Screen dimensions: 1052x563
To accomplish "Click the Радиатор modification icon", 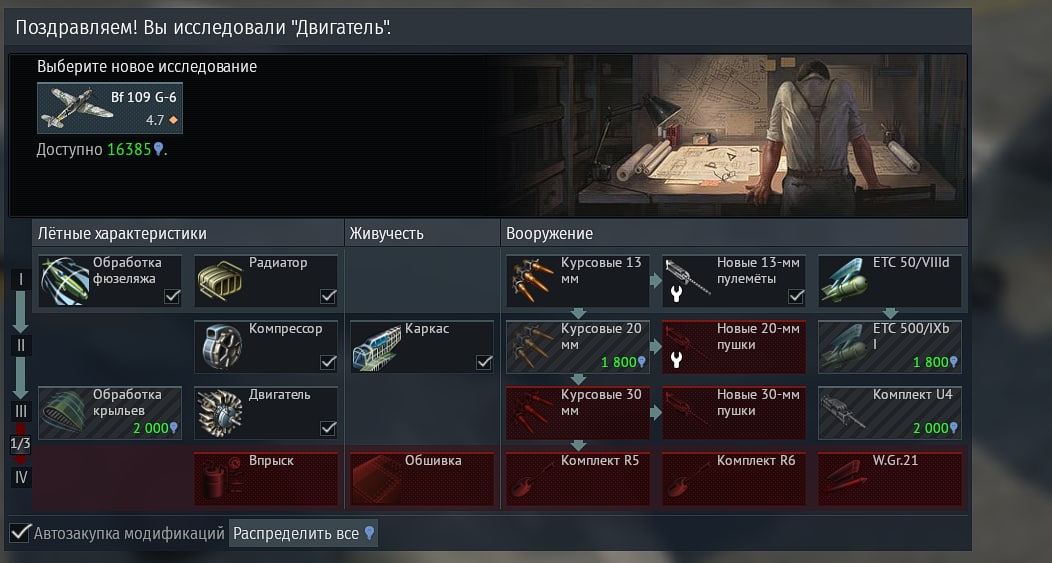I will pos(220,281).
